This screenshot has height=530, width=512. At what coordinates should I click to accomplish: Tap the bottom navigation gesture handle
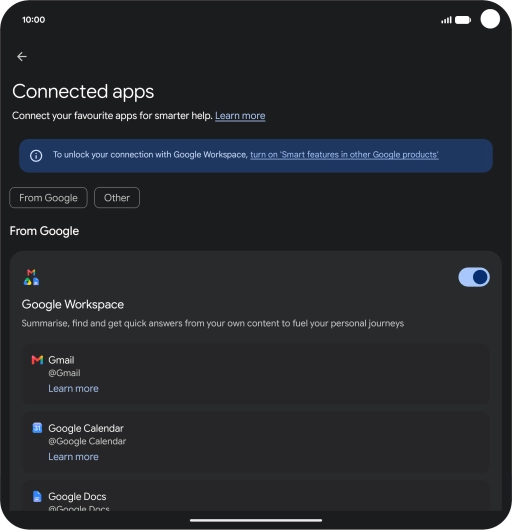pyautogui.click(x=256, y=520)
